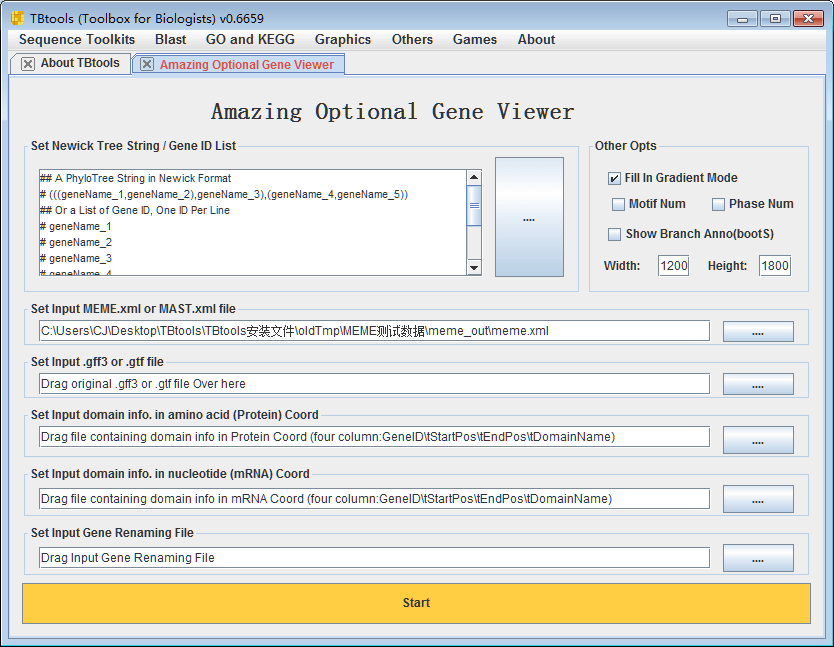The image size is (834, 647).
Task: Click the yellow Start button
Action: tap(416, 603)
